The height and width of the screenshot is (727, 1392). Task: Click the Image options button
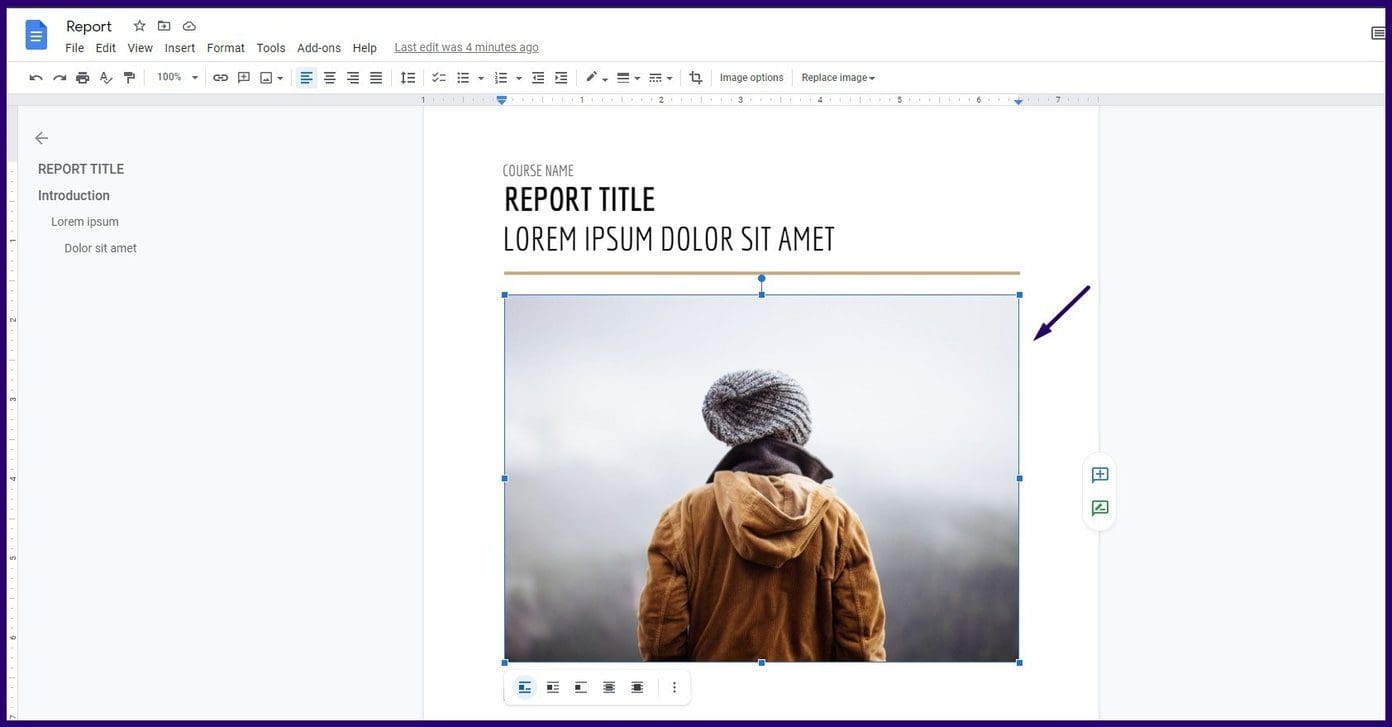752,78
